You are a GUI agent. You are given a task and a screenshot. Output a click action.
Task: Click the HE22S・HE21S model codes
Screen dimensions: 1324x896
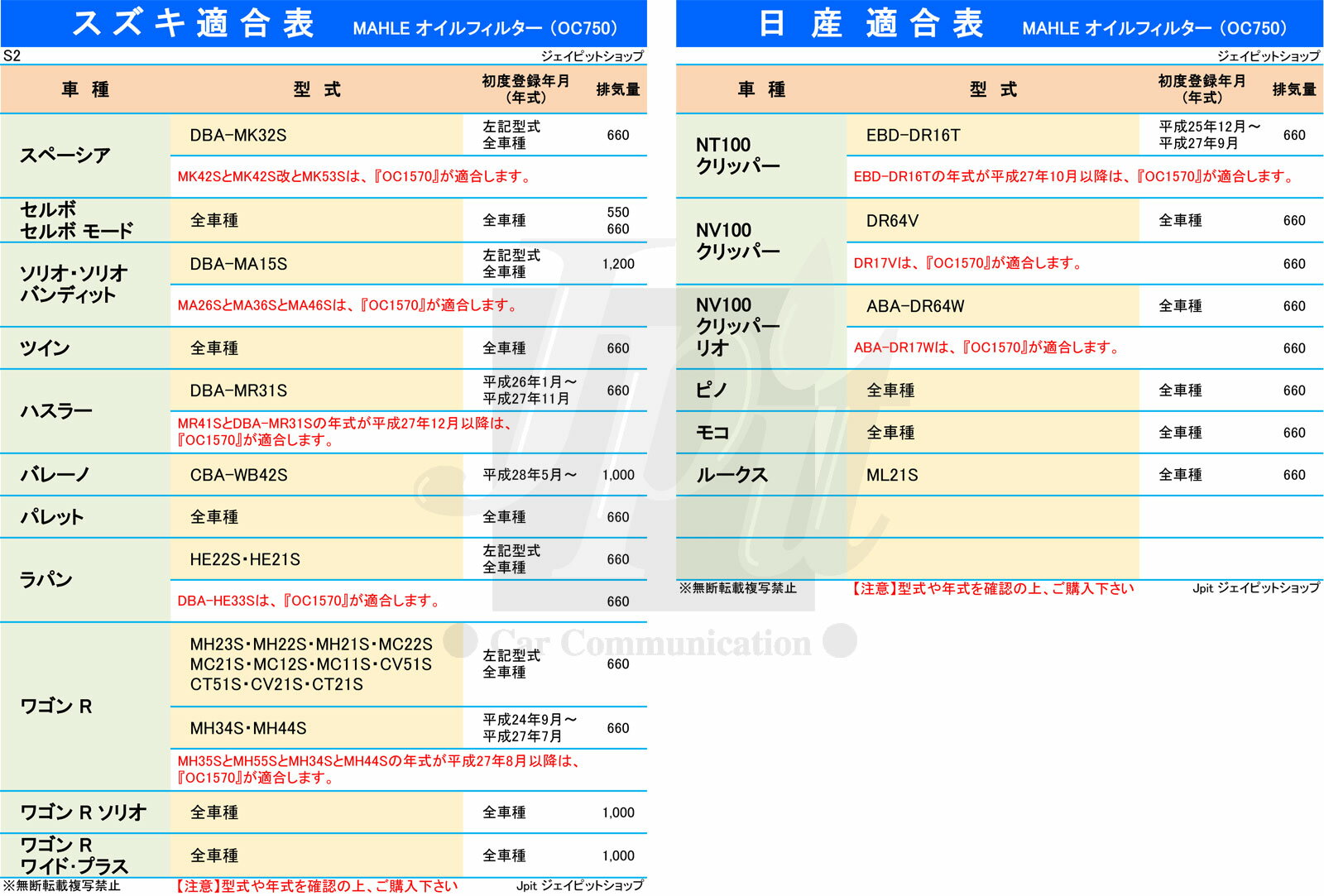(x=245, y=559)
